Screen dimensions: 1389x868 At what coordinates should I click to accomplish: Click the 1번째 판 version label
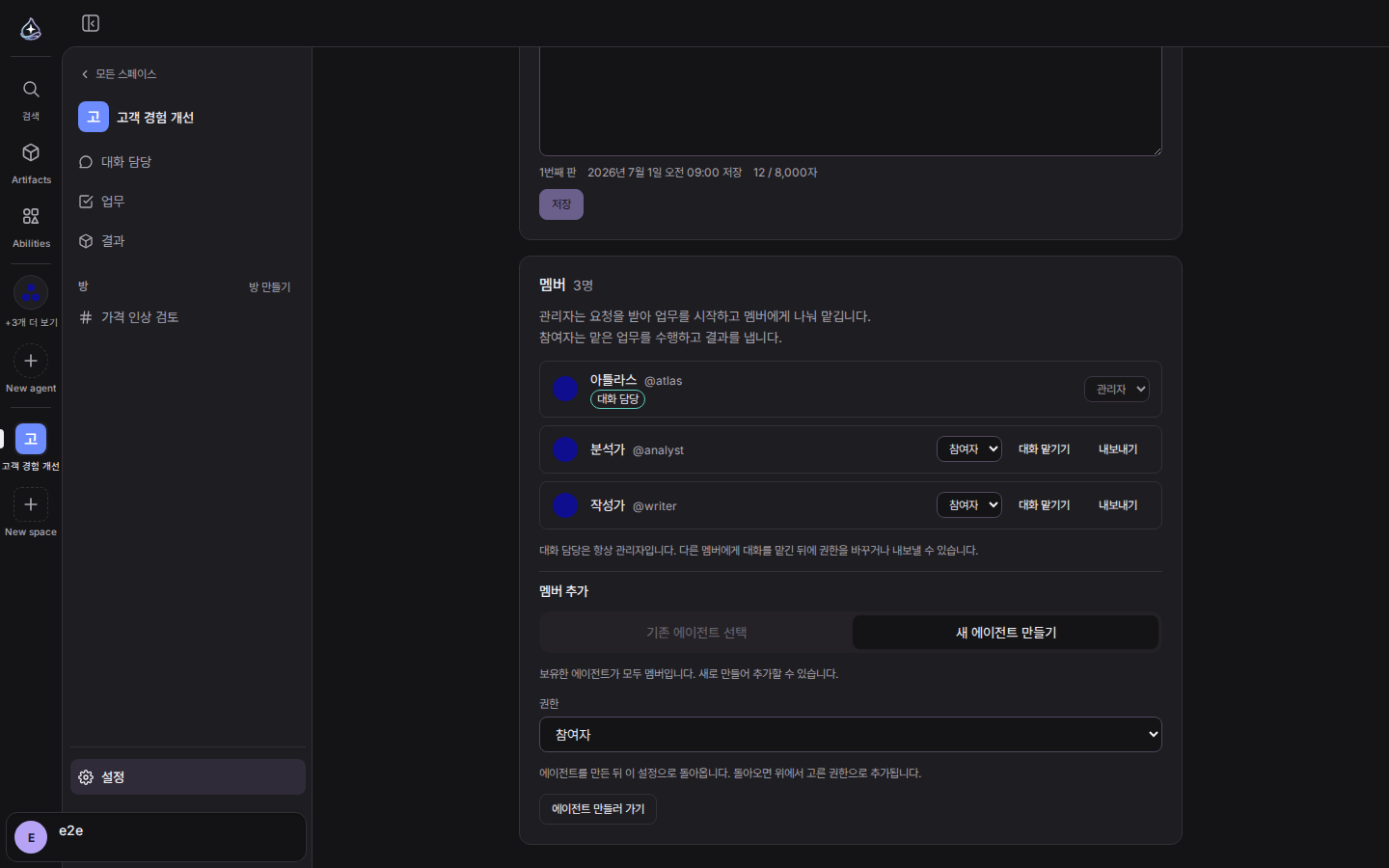click(558, 173)
